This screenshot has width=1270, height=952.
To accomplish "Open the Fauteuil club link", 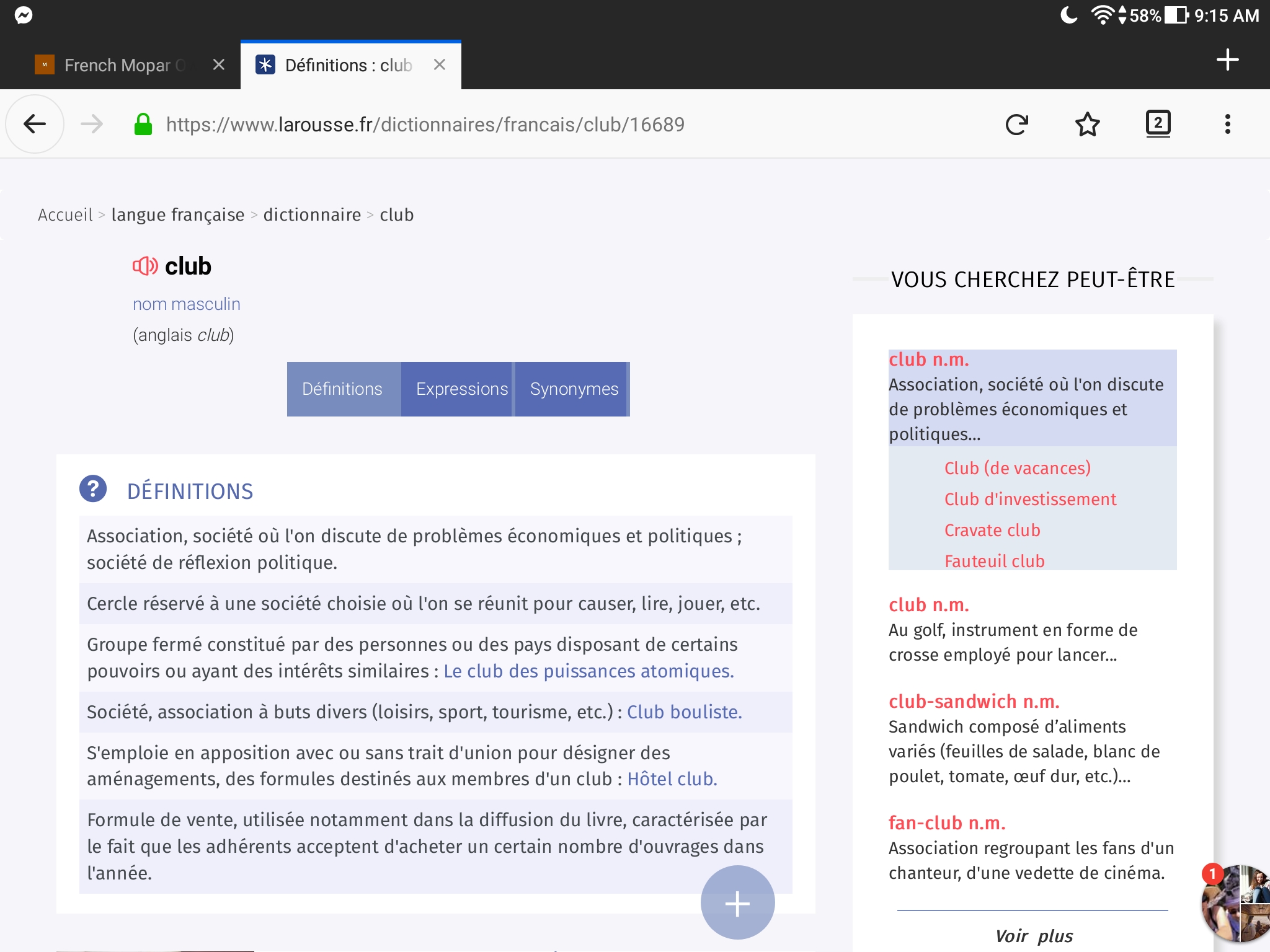I will tap(994, 561).
